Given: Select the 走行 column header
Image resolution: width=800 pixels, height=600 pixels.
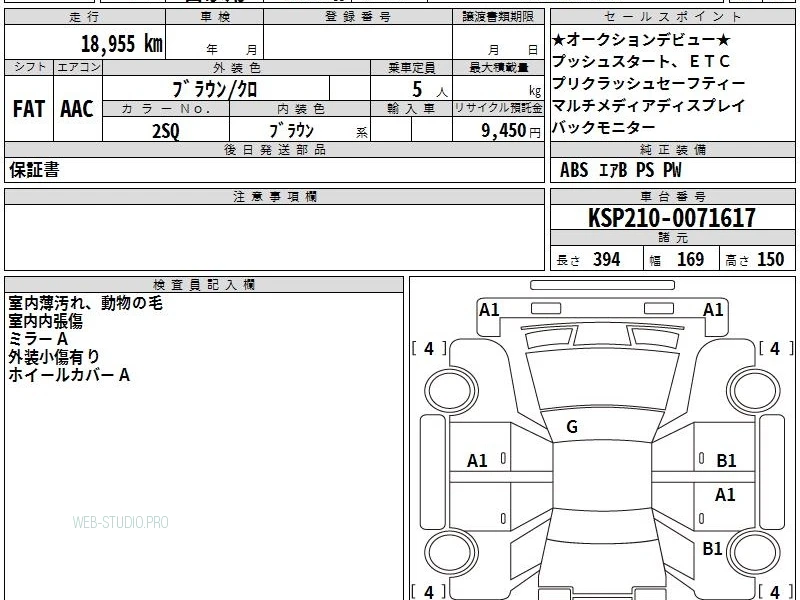Looking at the screenshot, I should pyautogui.click(x=85, y=16).
